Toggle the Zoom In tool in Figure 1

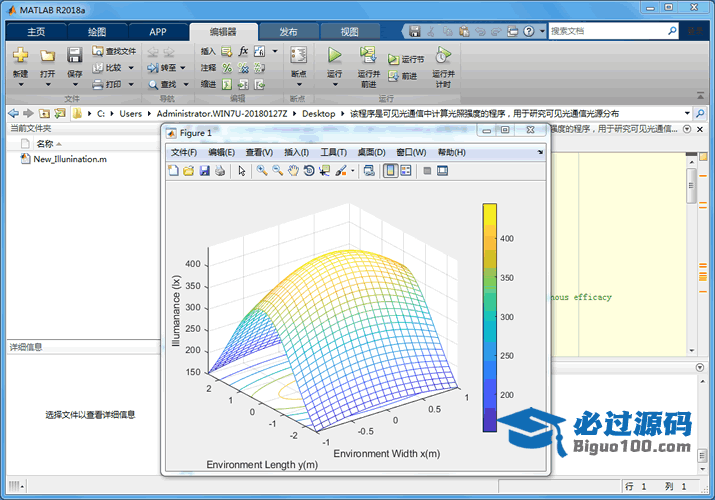tap(262, 171)
